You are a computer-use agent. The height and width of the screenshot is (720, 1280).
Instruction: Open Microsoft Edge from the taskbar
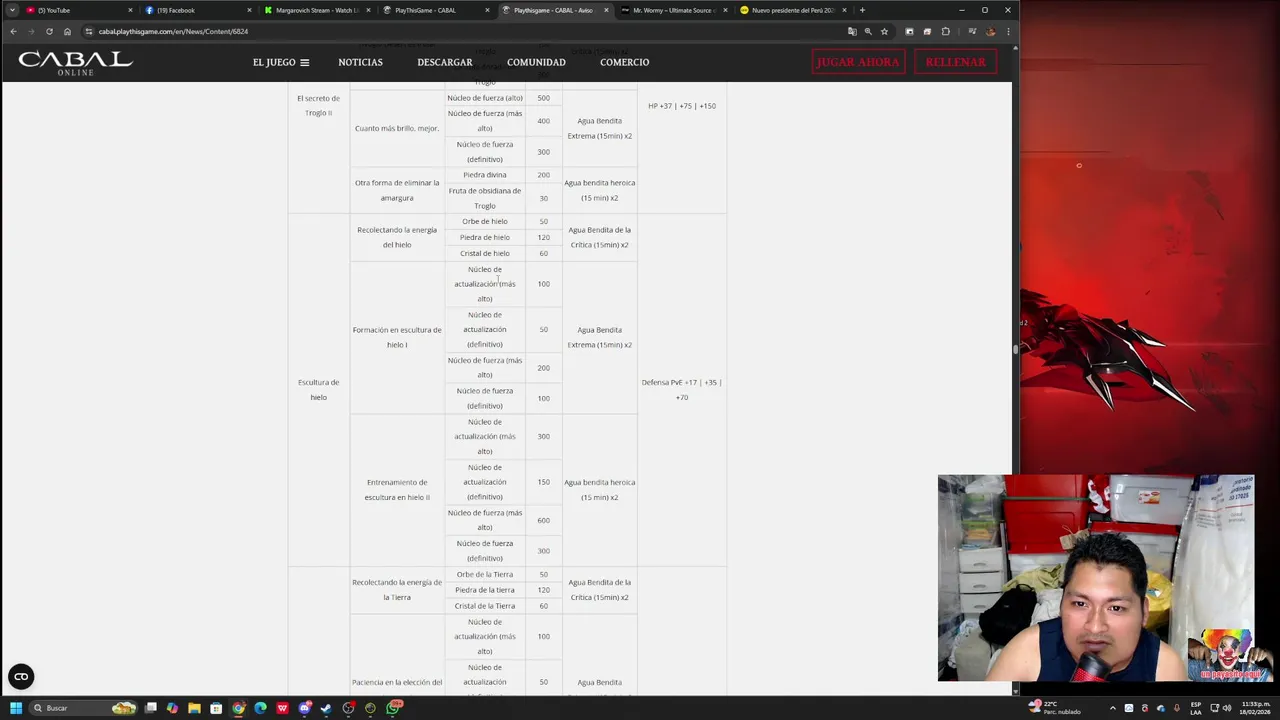click(260, 708)
